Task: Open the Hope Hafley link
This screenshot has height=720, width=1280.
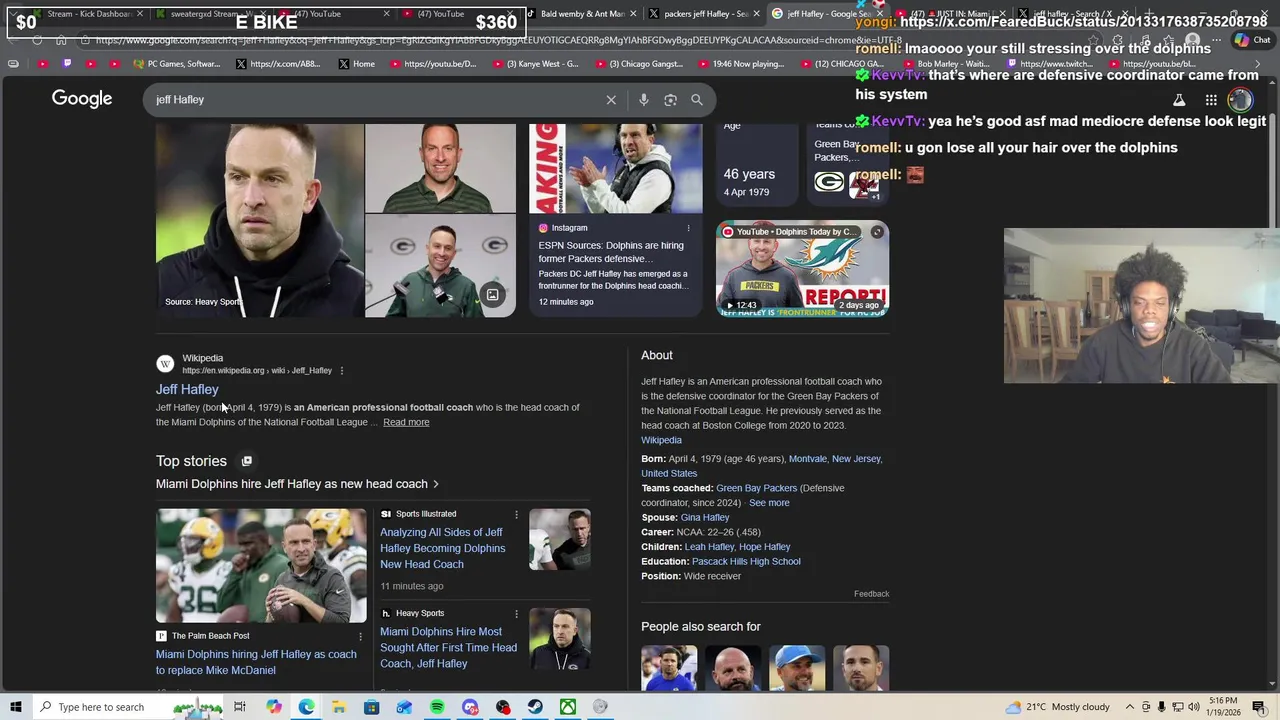Action: point(765,547)
